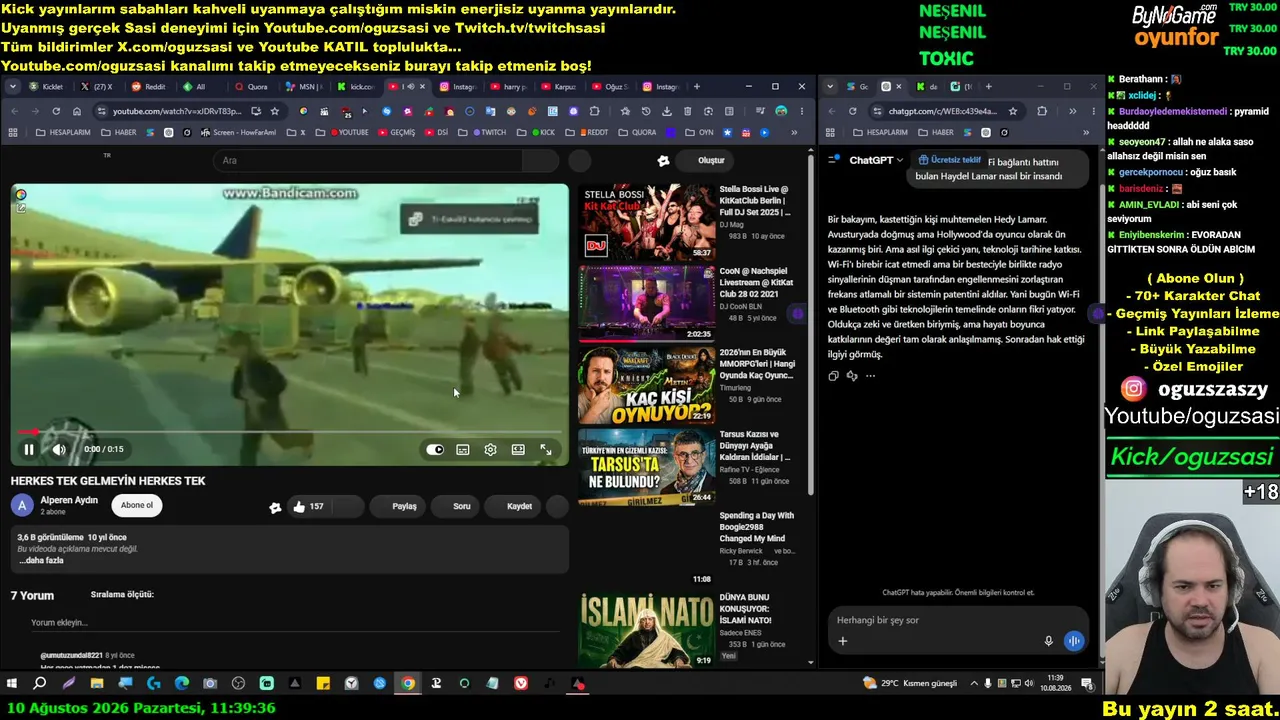Start dictation with the ChatGPT microphone
Screen dimensions: 1280x720
pos(1048,641)
